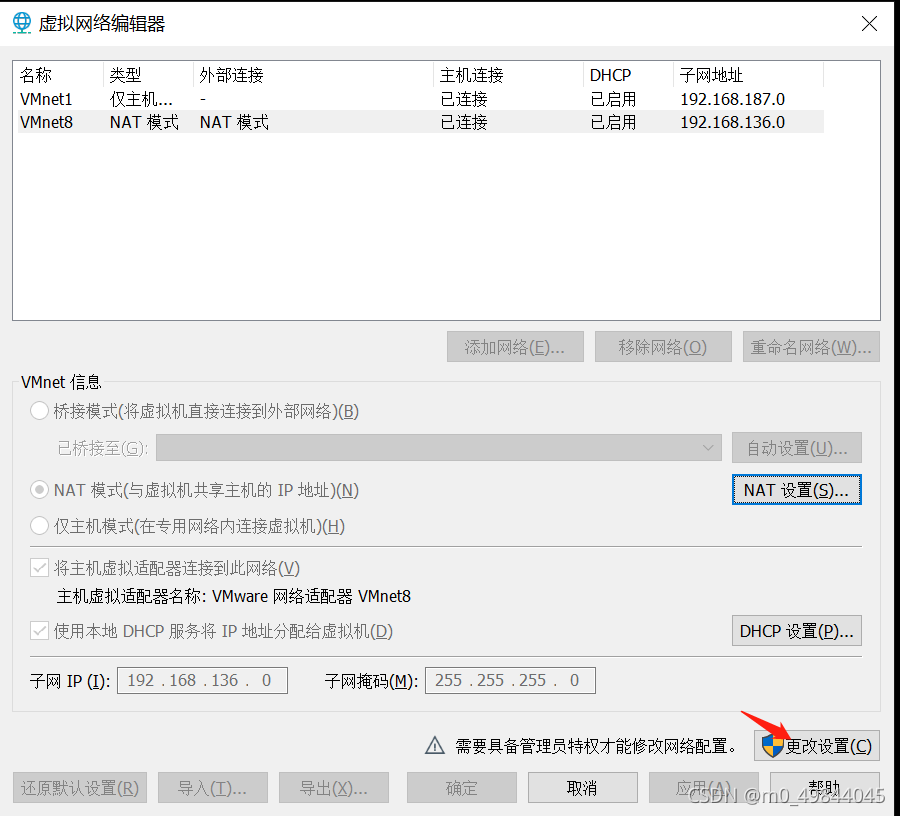Open NAT 设置 dialog
Screen dimensions: 900x816
pos(797,490)
